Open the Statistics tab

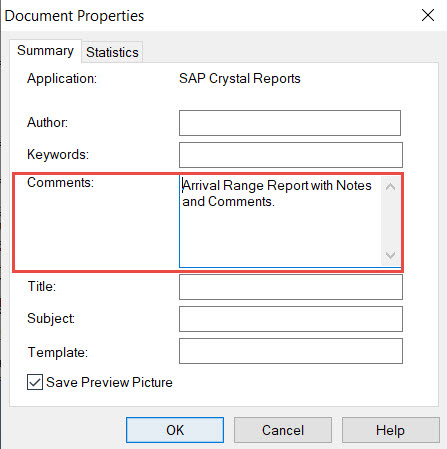(x=112, y=52)
